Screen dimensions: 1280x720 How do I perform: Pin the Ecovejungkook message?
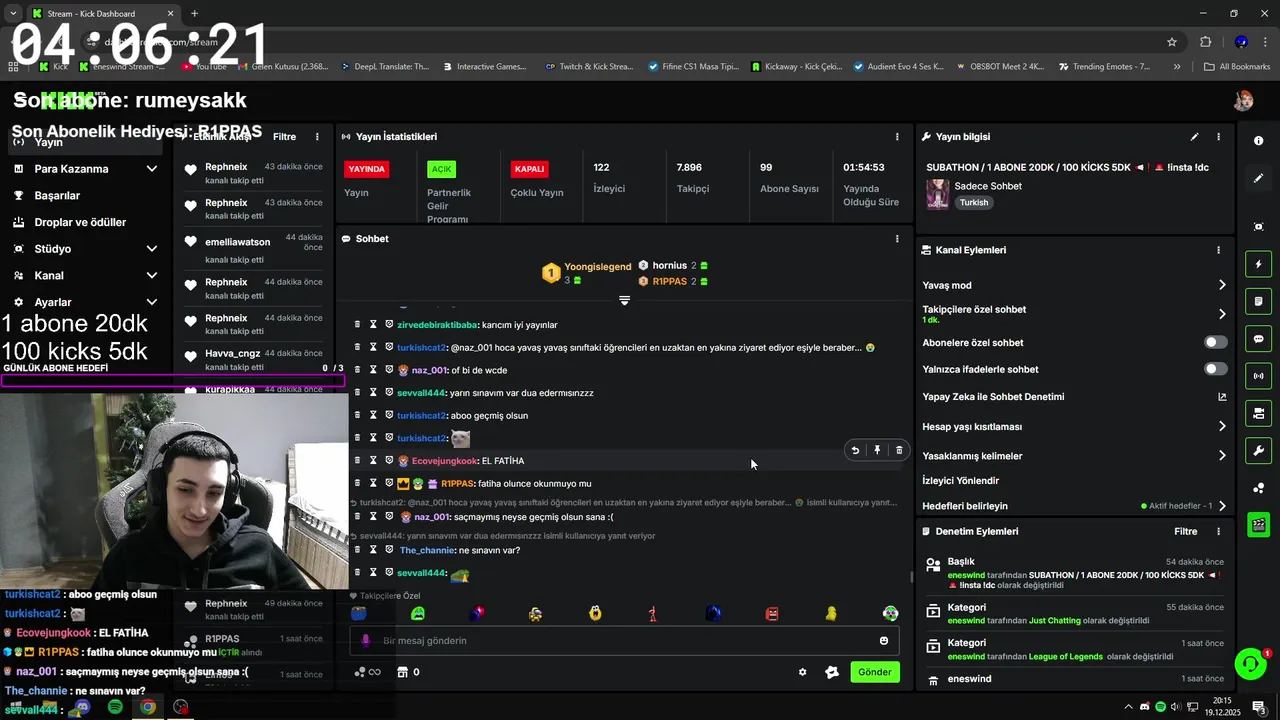click(x=877, y=450)
